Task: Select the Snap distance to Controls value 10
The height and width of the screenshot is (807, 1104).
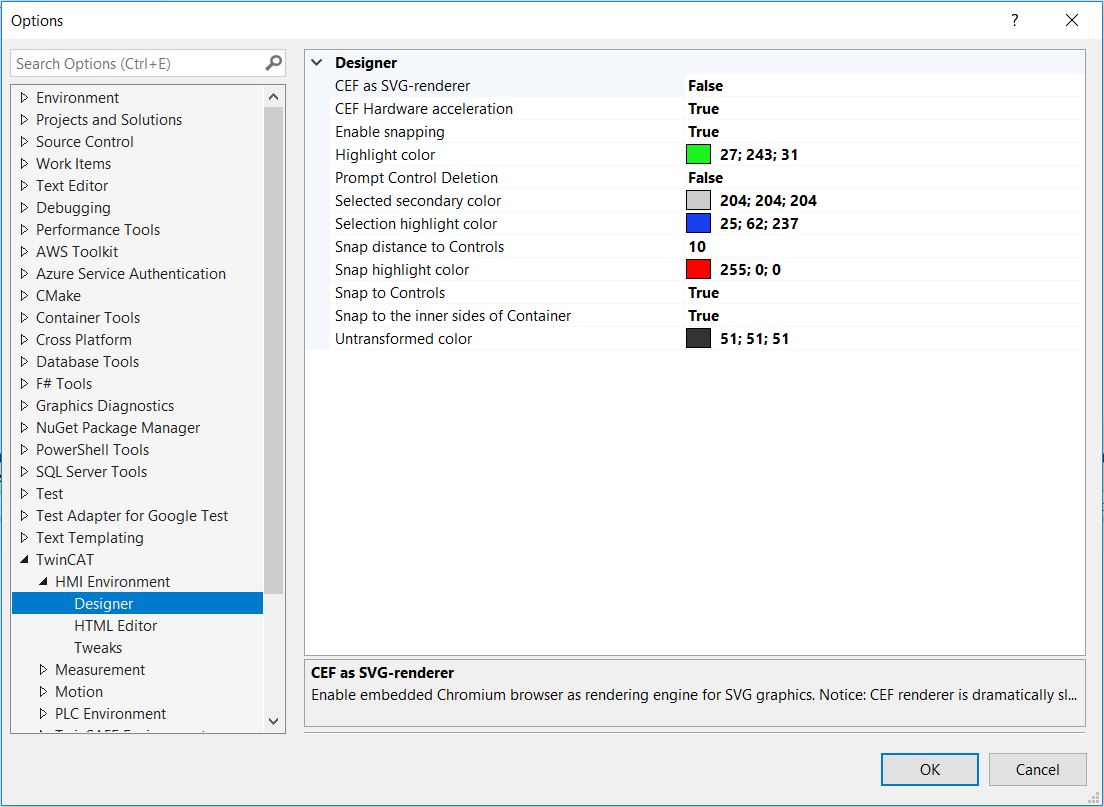Action: [697, 246]
